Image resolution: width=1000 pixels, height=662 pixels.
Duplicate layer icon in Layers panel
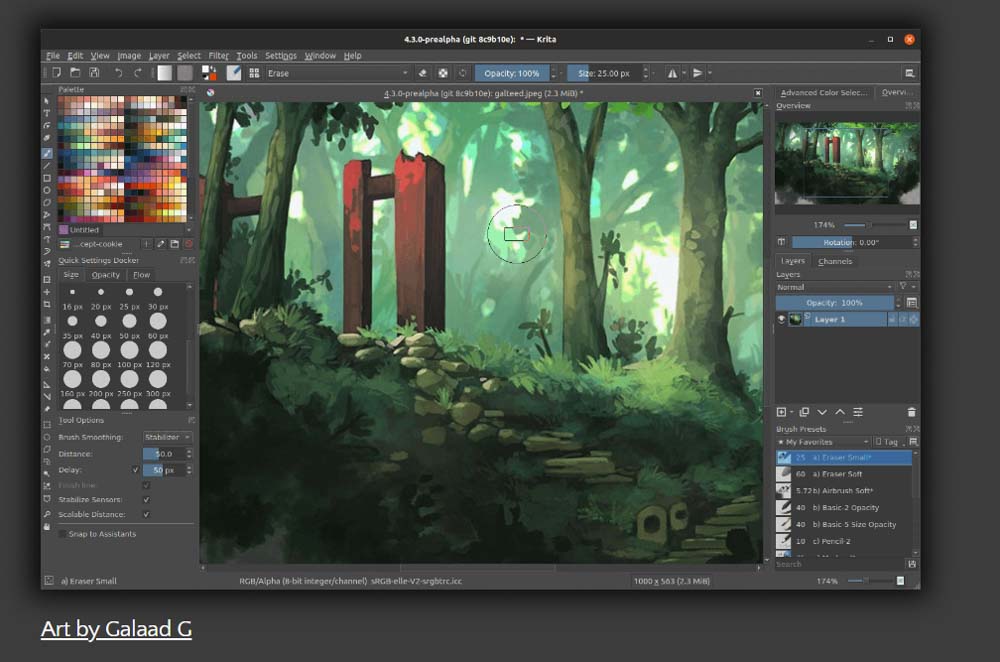pyautogui.click(x=804, y=413)
